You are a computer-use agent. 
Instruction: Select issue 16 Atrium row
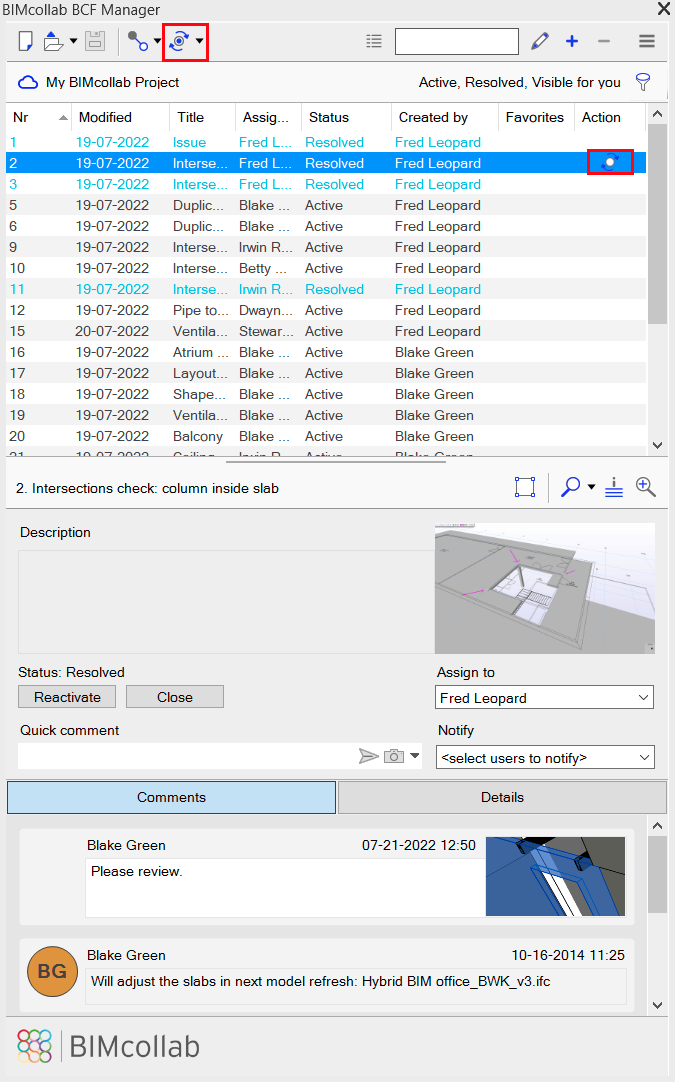tap(326, 353)
